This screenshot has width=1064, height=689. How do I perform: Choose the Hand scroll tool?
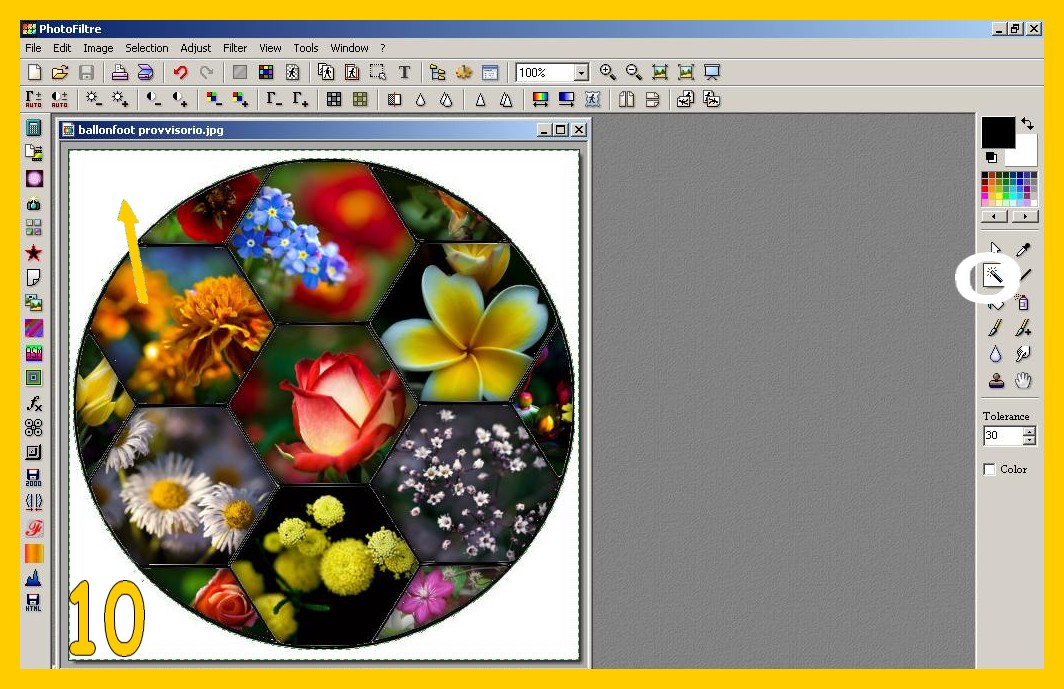[1023, 380]
